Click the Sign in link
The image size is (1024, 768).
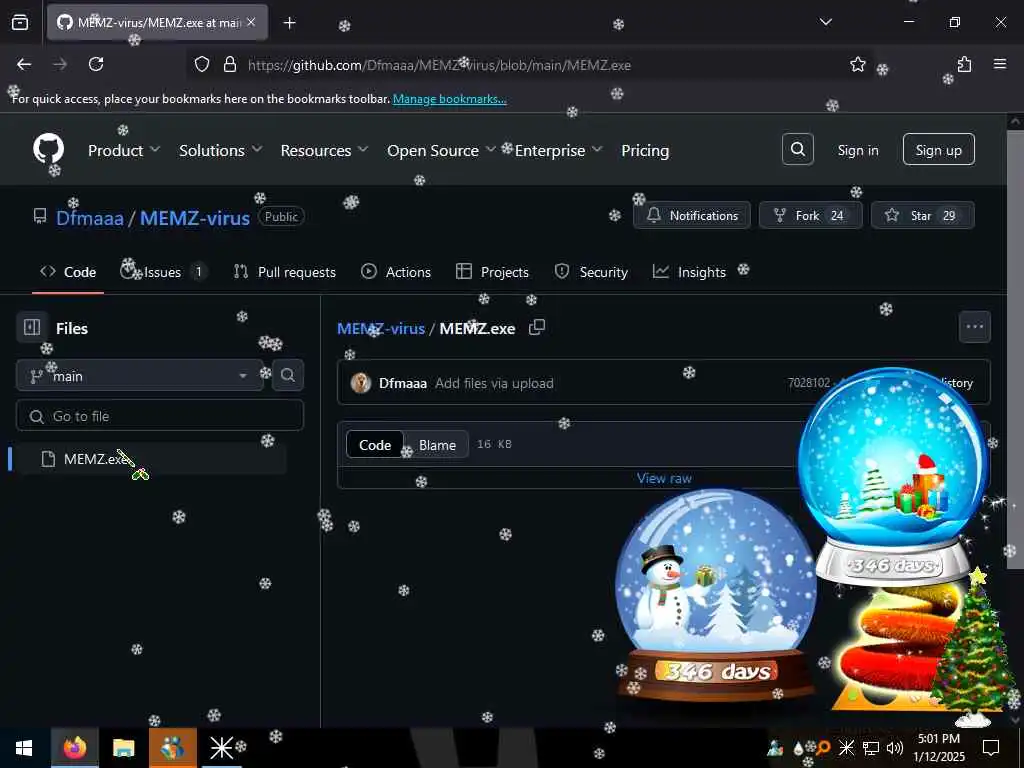pyautogui.click(x=857, y=150)
